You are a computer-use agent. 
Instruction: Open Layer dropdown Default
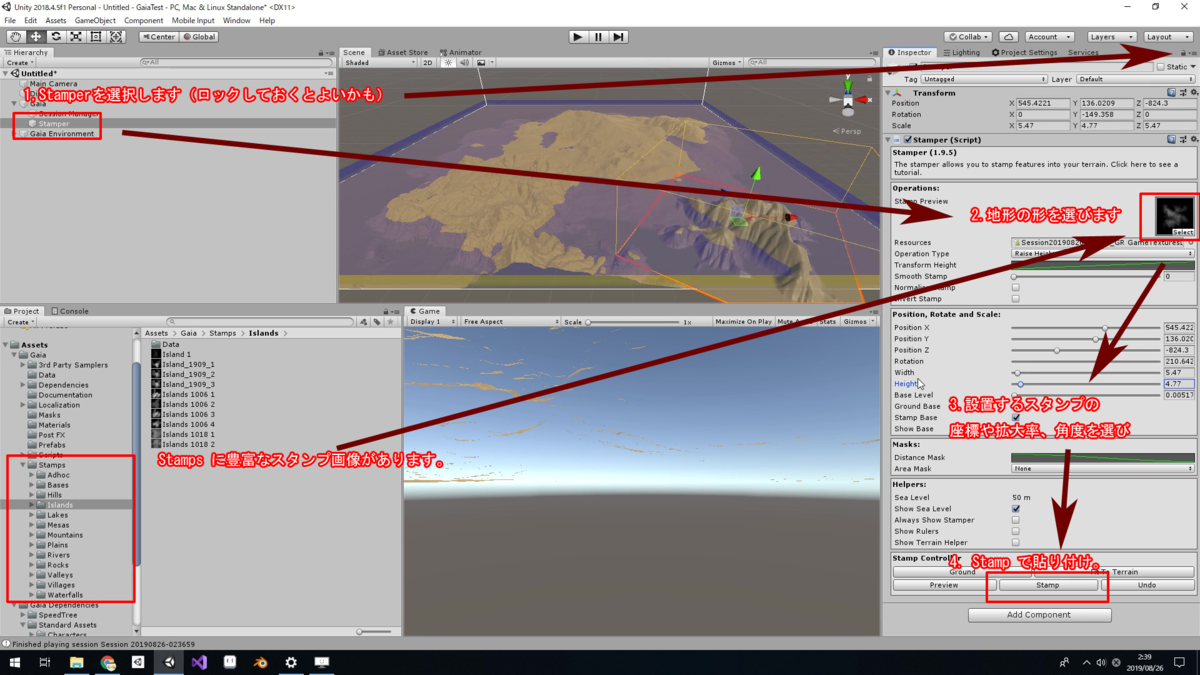[x=1136, y=79]
